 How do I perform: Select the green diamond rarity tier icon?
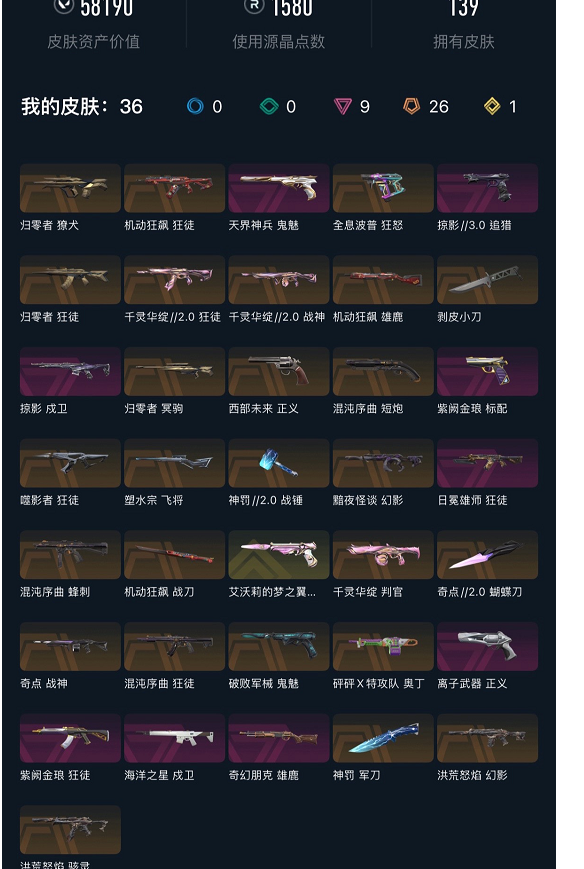[269, 106]
